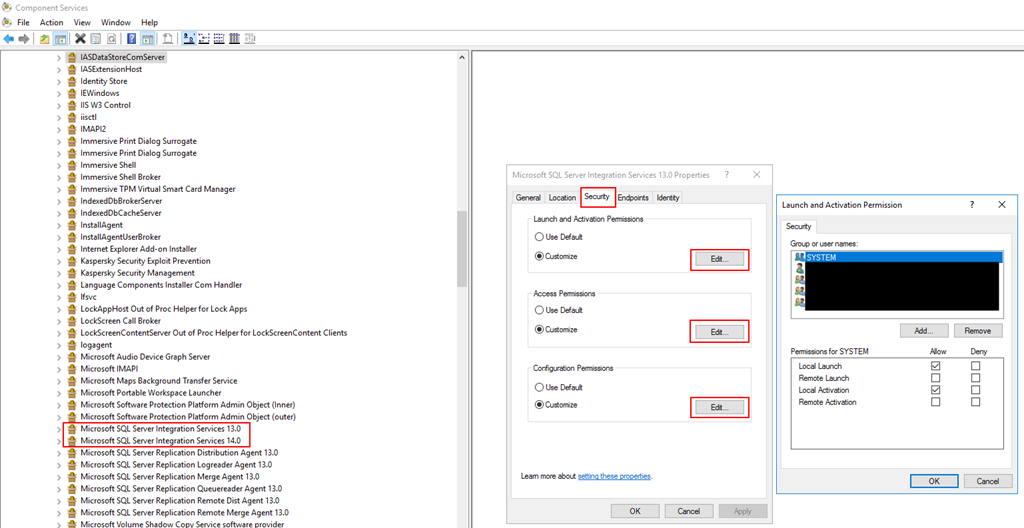The height and width of the screenshot is (528, 1024).
Task: Select Use Default under Configuration Permissions
Action: coord(539,387)
